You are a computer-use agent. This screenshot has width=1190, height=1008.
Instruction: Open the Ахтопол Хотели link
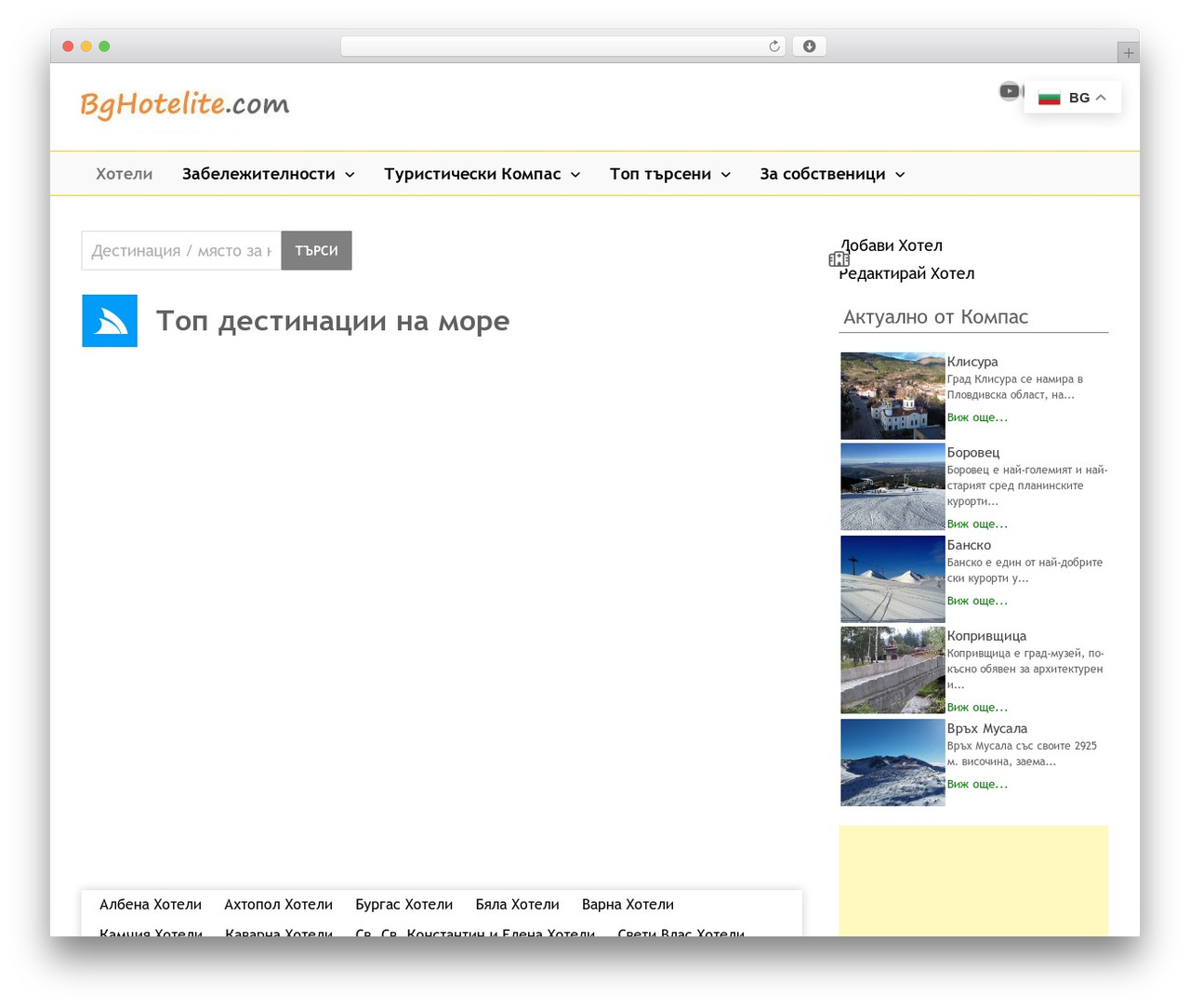click(x=278, y=905)
